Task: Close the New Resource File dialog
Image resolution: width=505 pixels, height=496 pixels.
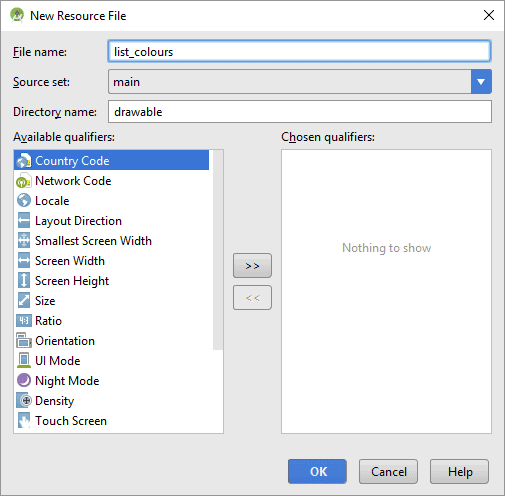Action: click(489, 15)
